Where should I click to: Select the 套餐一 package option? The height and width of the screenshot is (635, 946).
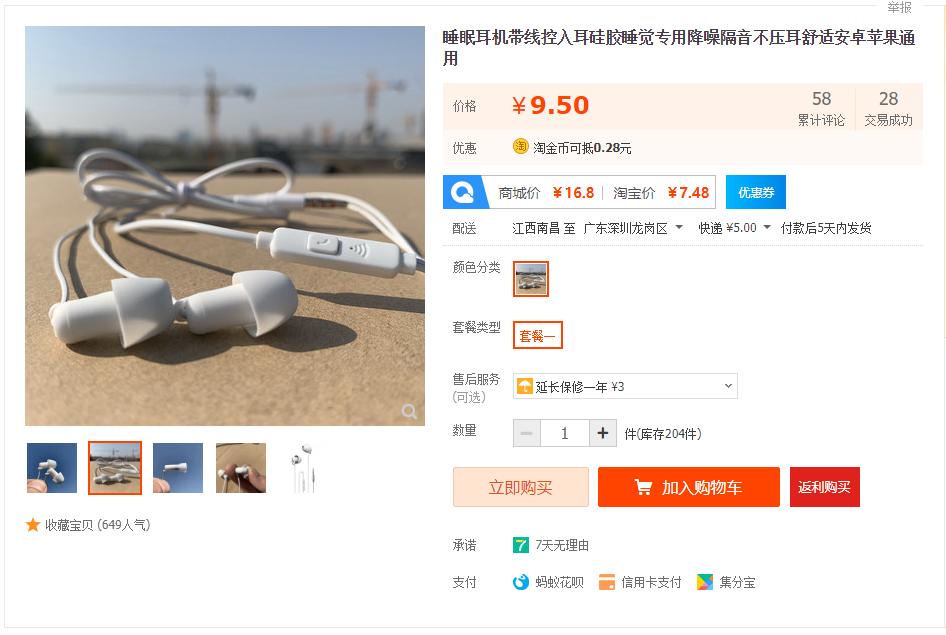point(539,336)
